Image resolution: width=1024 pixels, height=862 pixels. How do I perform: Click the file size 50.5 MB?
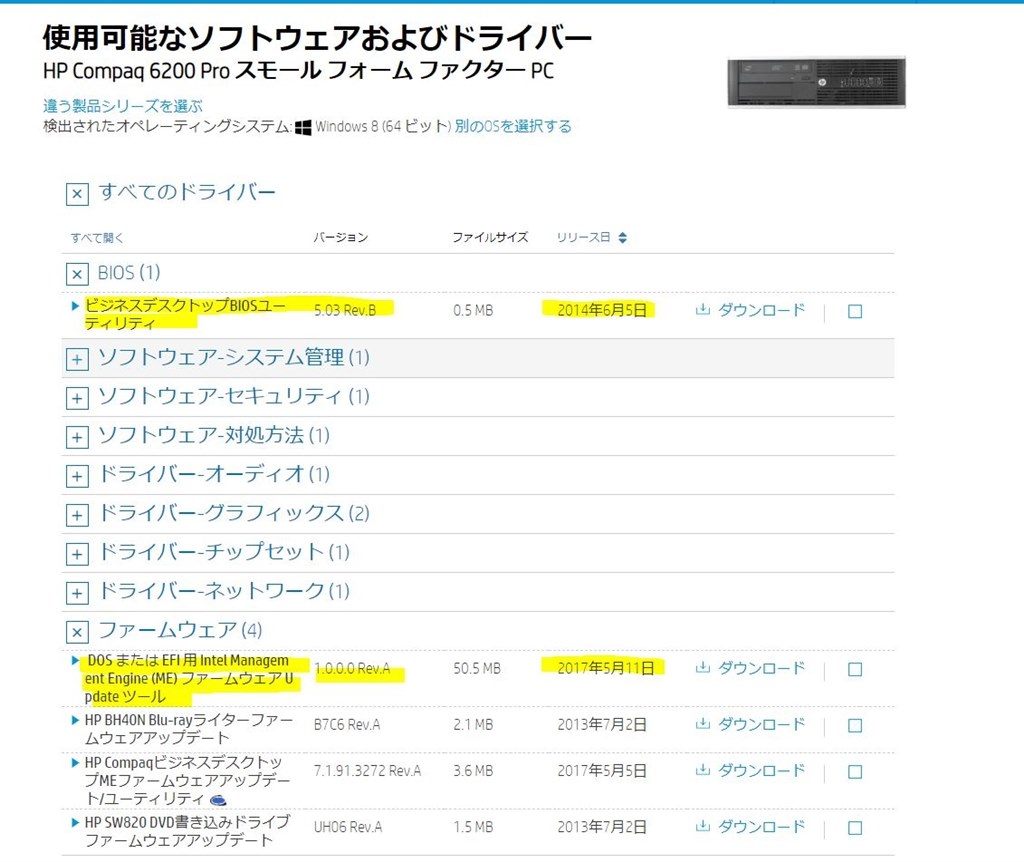tap(477, 669)
